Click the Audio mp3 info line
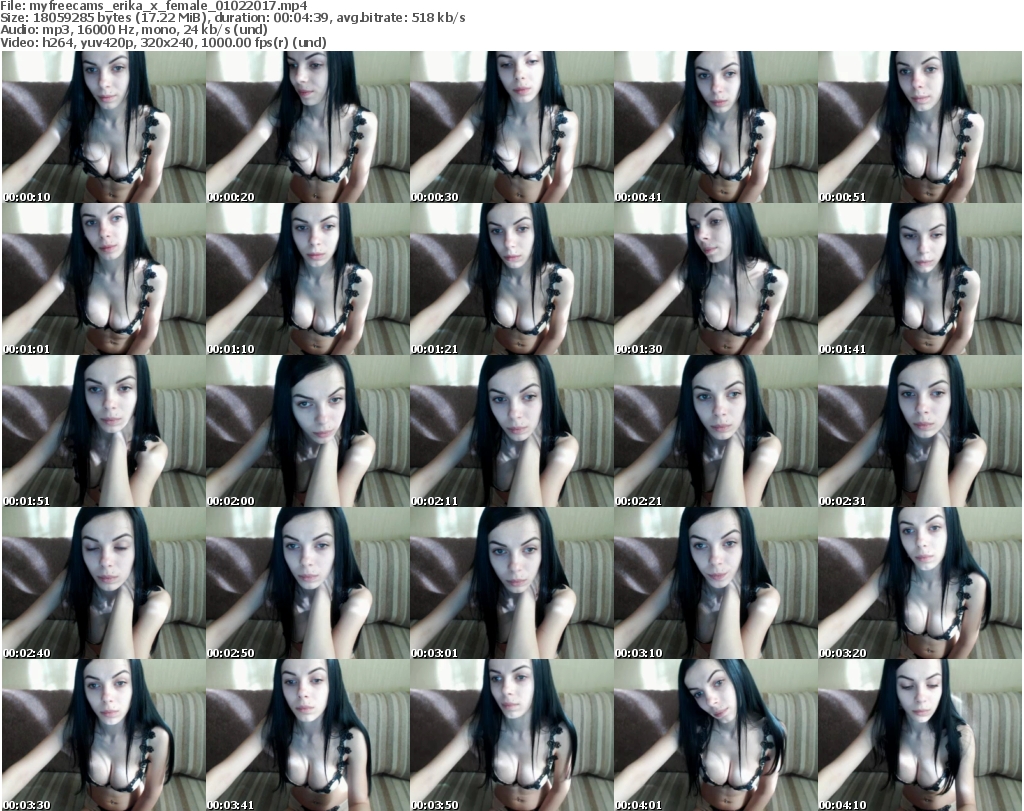1024x811 pixels. [134, 30]
